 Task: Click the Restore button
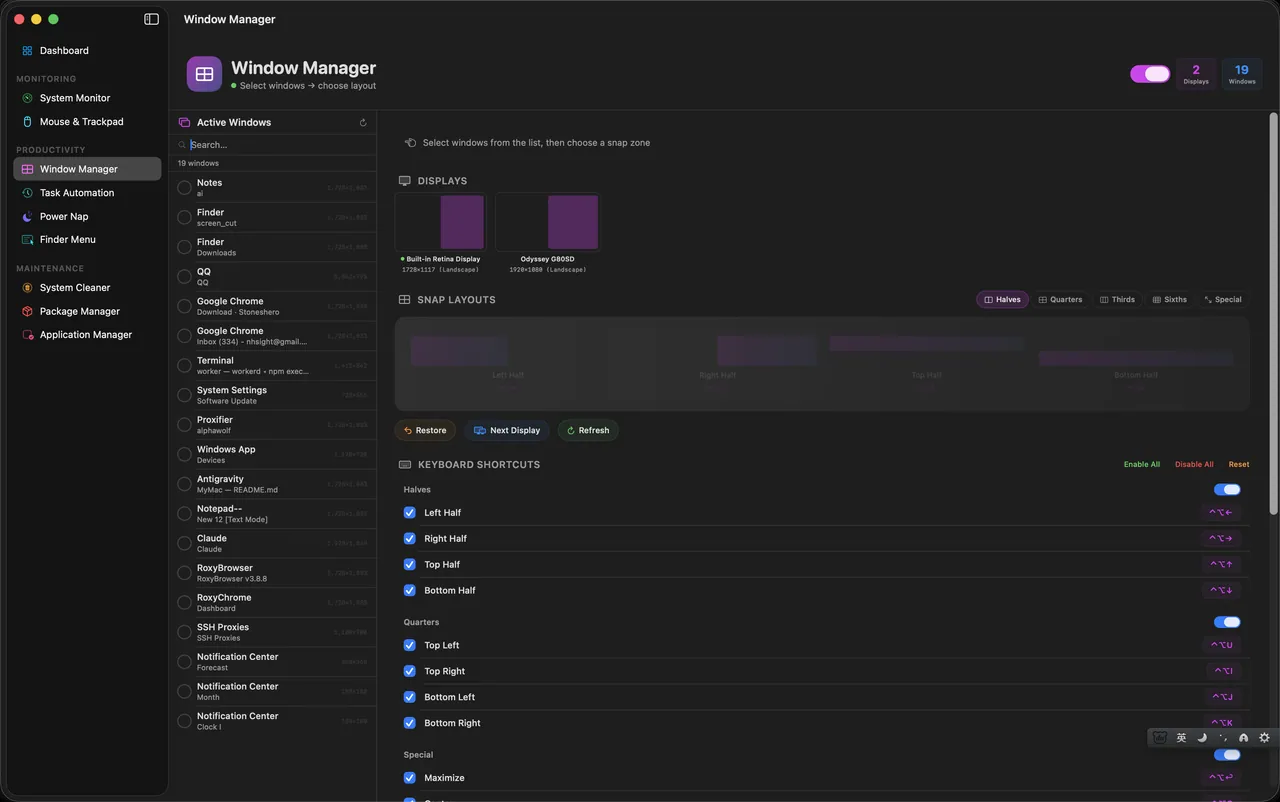[x=425, y=431]
